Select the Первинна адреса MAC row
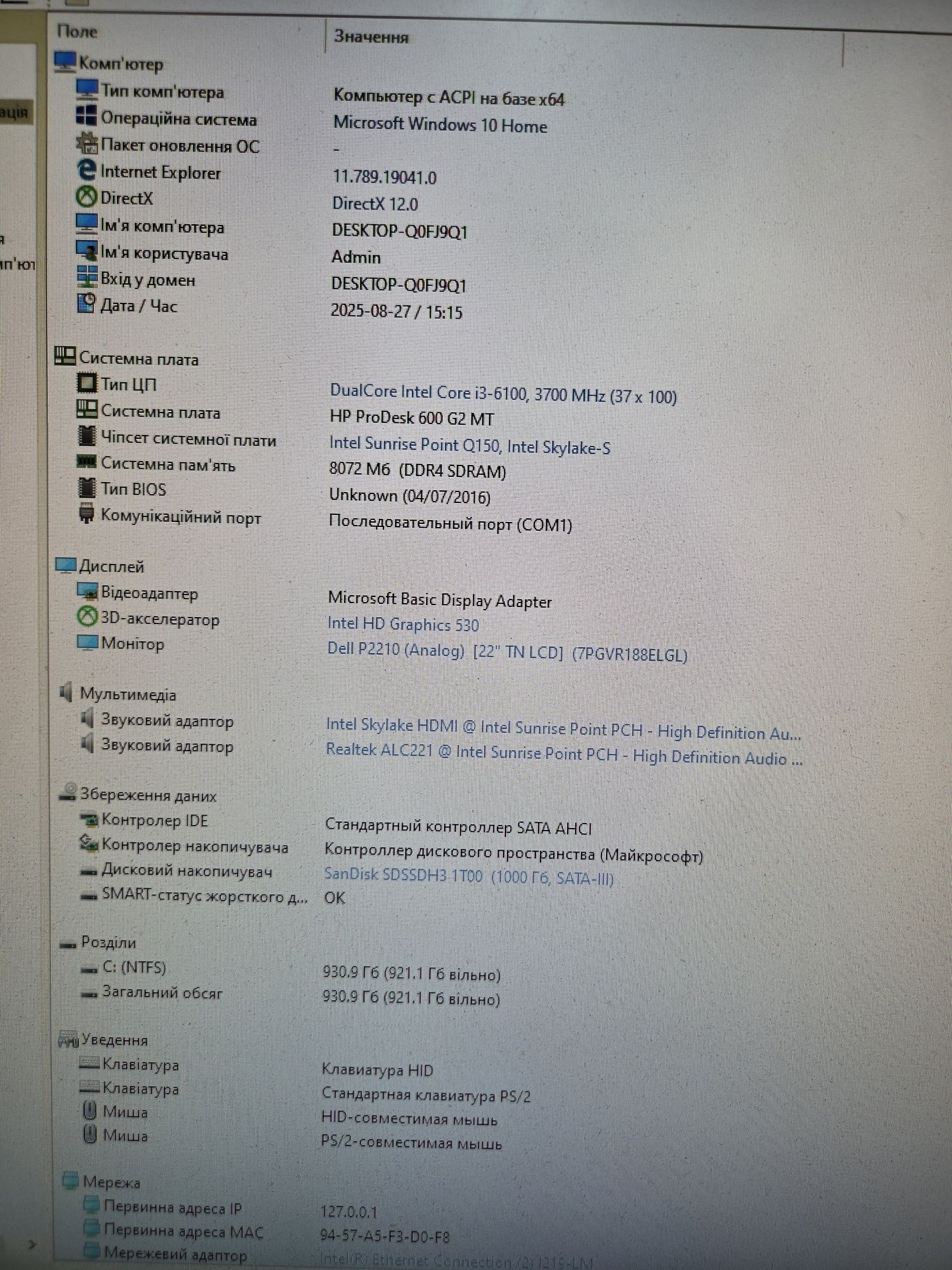Image resolution: width=952 pixels, height=1270 pixels. tap(183, 1231)
